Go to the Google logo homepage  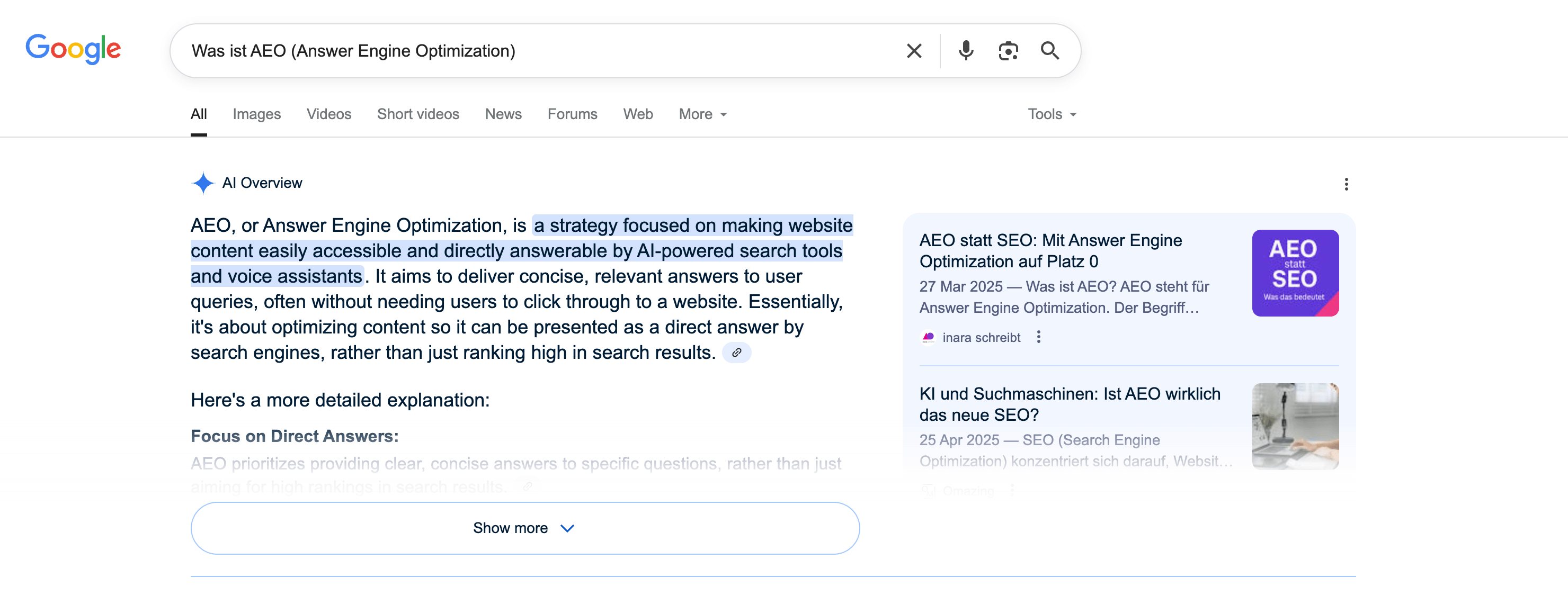click(73, 49)
